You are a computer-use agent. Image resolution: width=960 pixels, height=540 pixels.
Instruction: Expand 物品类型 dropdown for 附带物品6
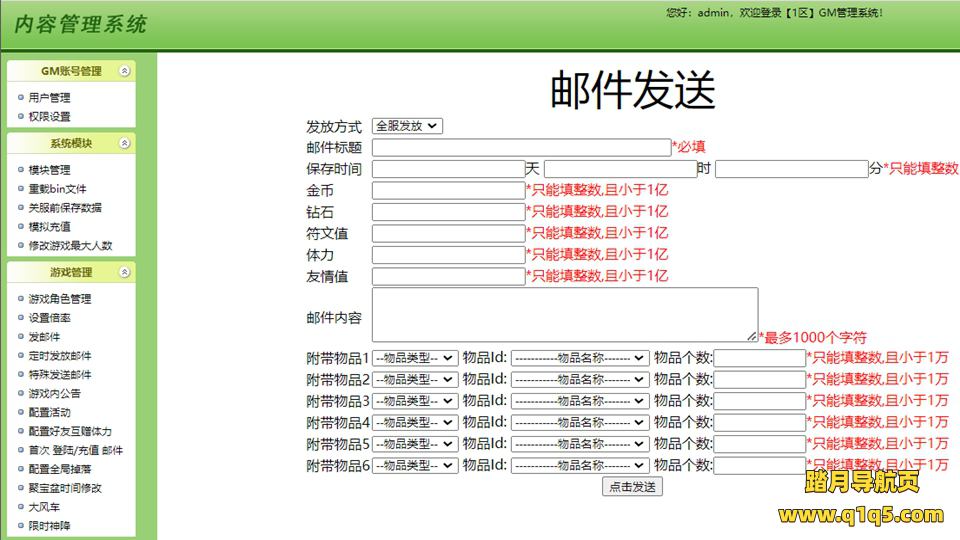tap(415, 465)
